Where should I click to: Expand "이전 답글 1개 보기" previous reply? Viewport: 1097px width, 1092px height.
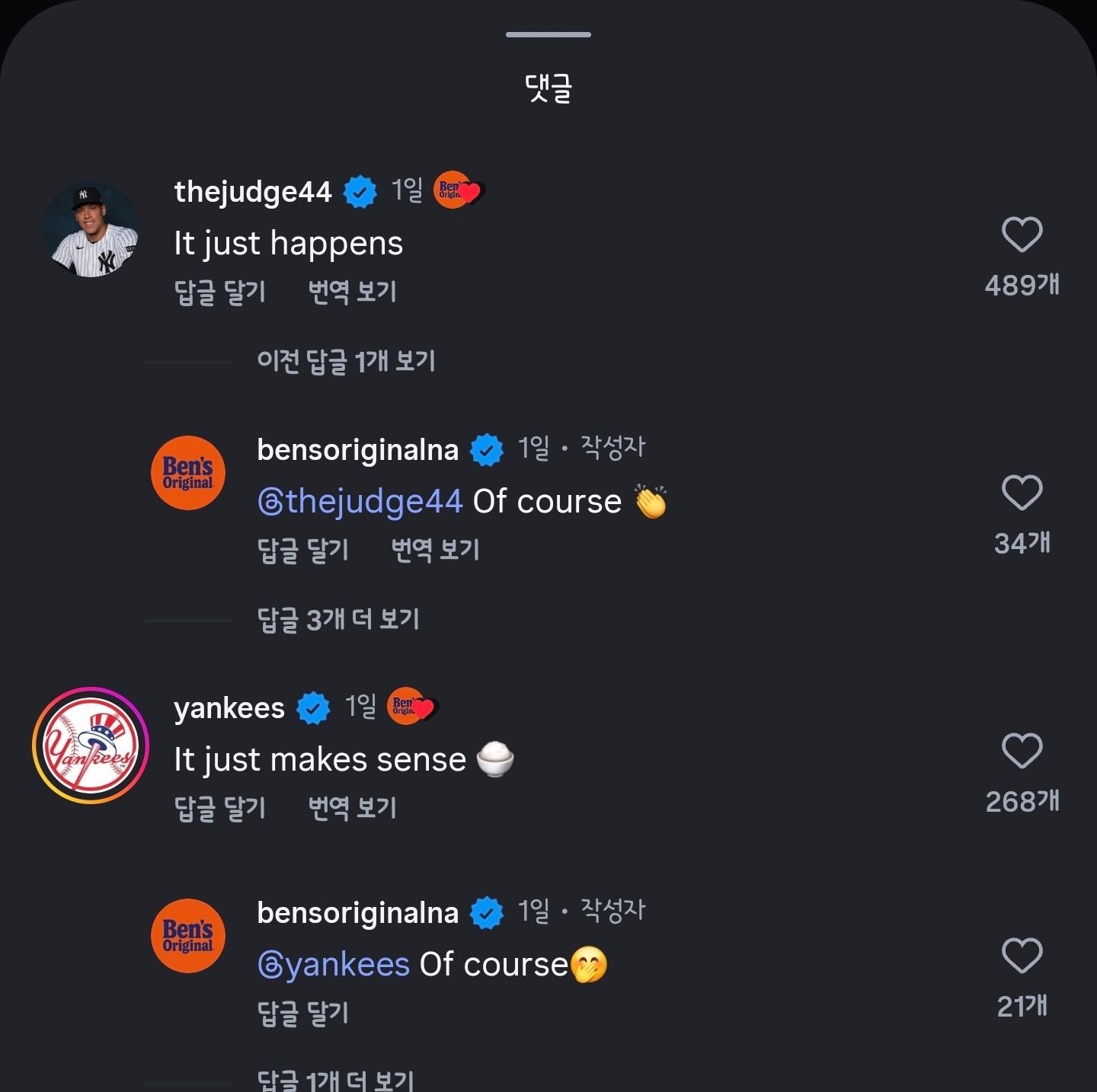pyautogui.click(x=346, y=362)
